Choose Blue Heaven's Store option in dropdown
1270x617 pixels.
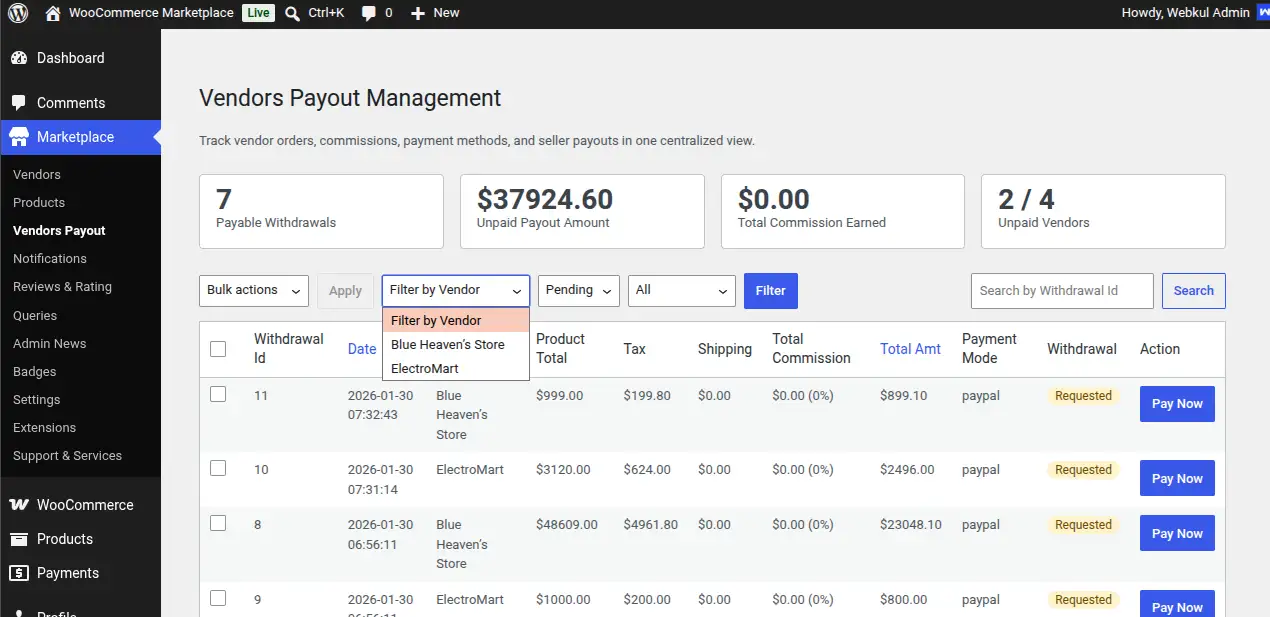(456, 344)
